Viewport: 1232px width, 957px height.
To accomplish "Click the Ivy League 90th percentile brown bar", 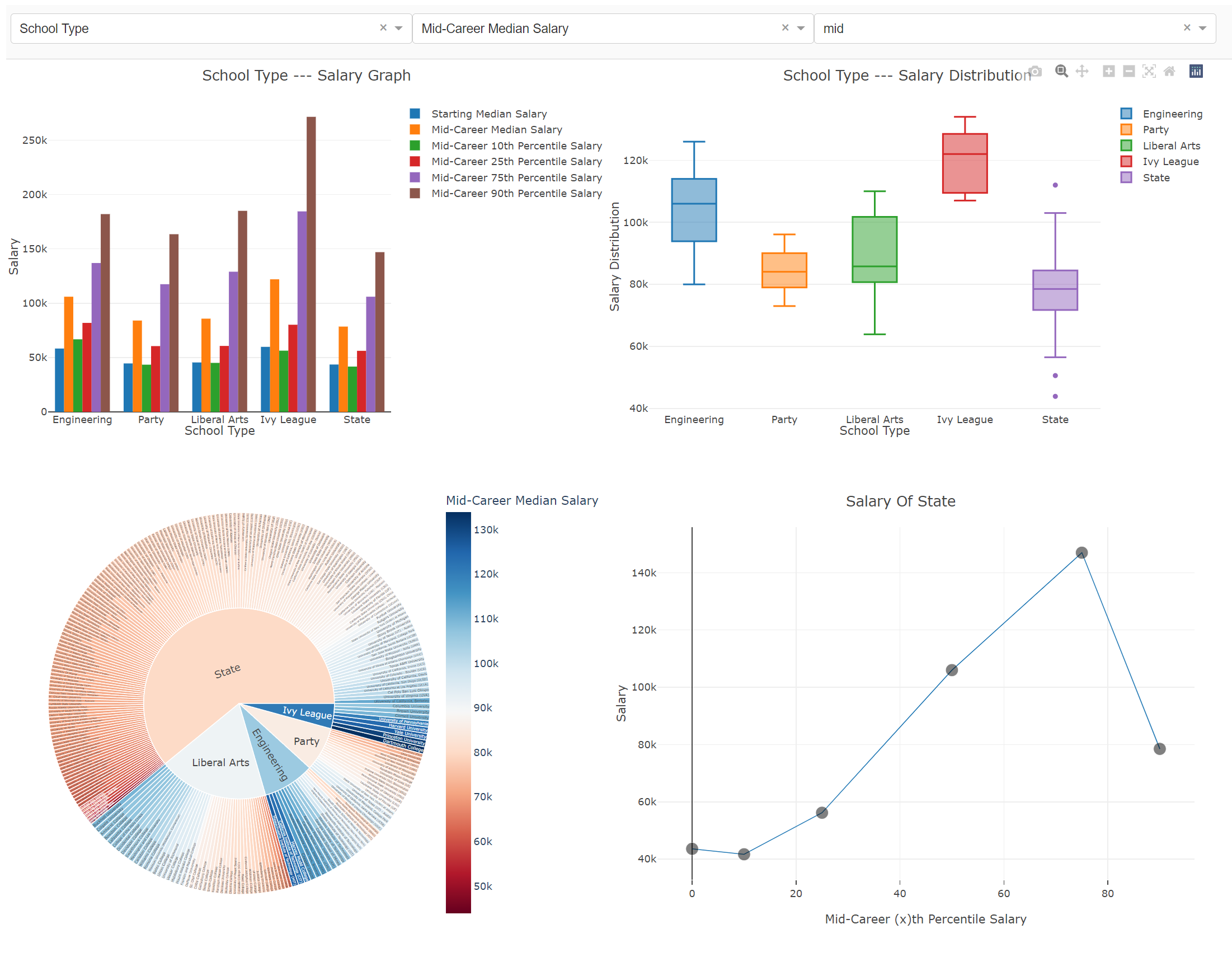I will pos(312,264).
